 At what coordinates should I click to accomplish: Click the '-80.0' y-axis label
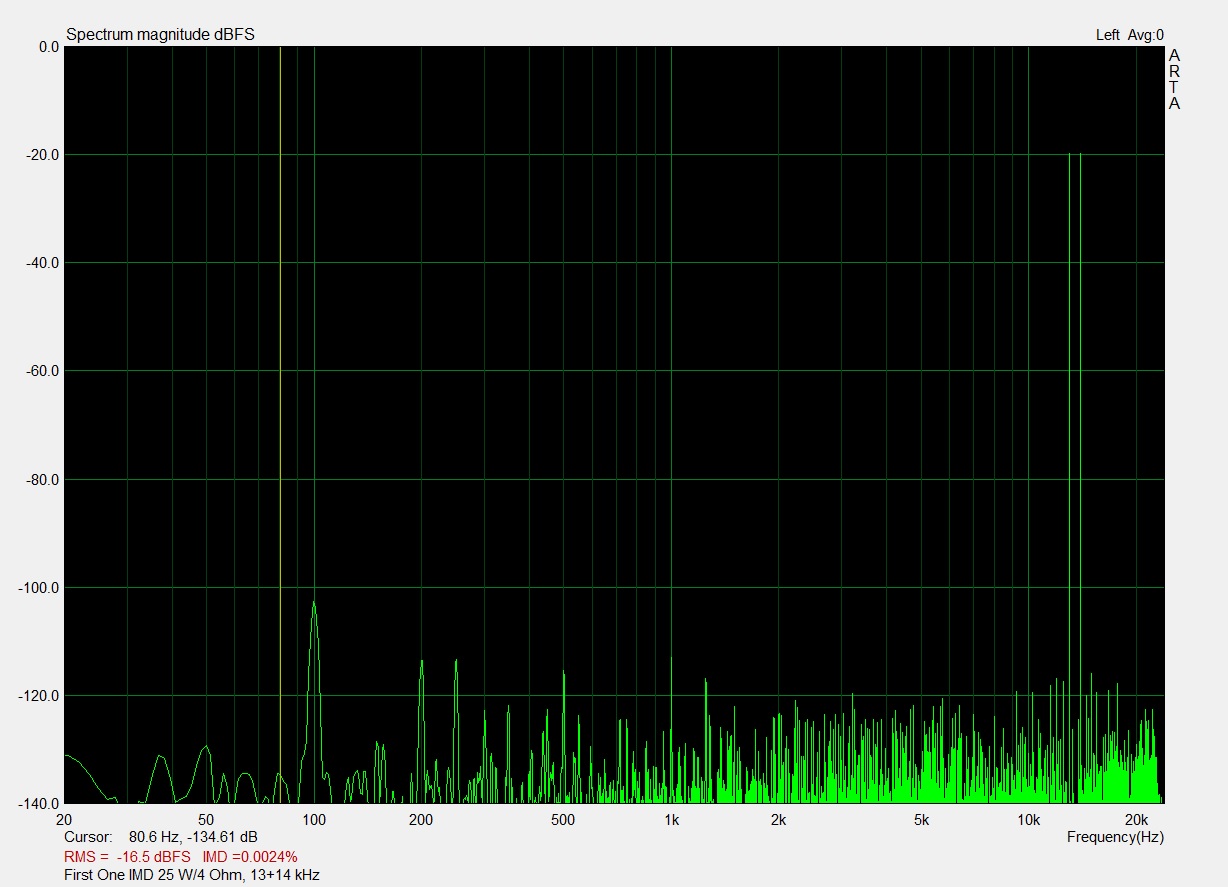(42, 480)
